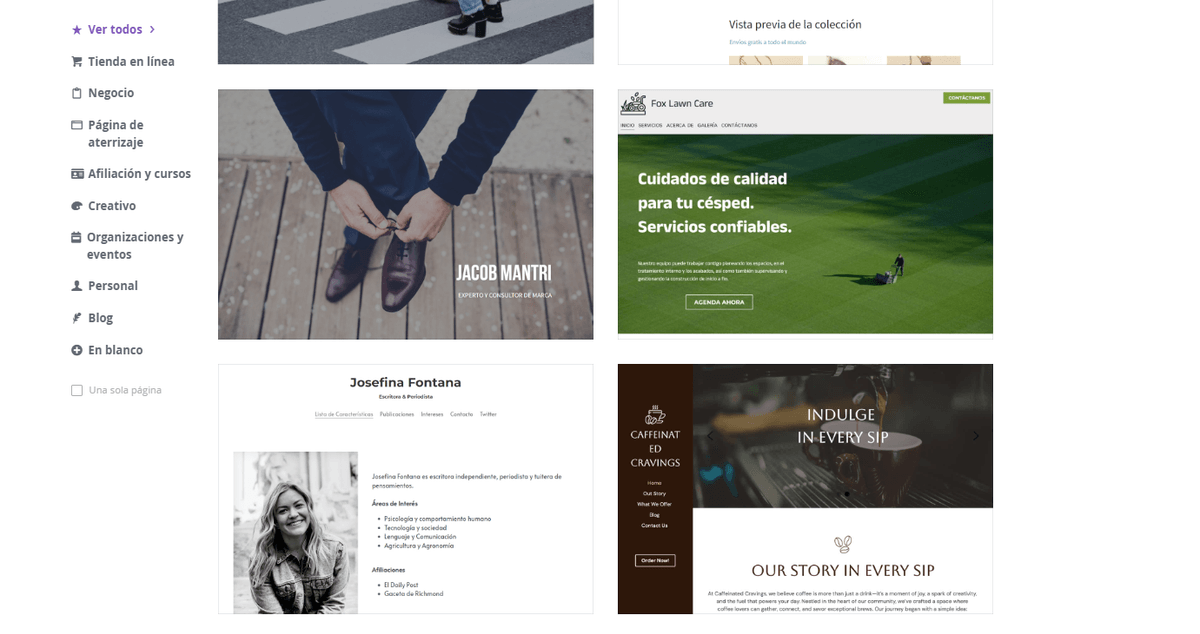This screenshot has height=634, width=1200.
Task: Expand the Ver todos chevron arrow
Action: [152, 30]
